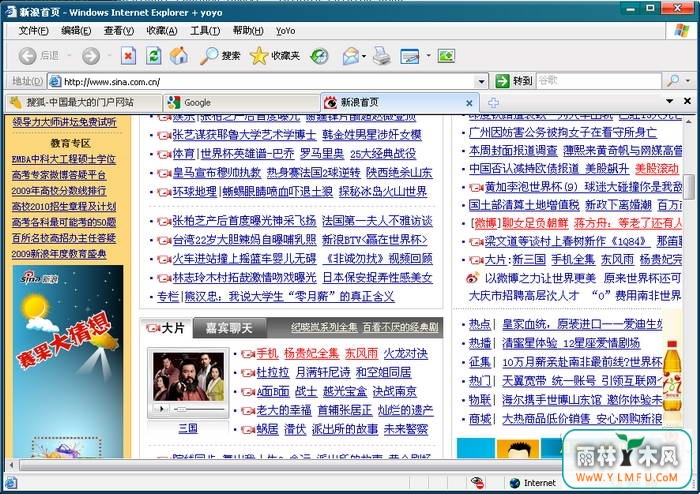
Task: Click the Internet zone globe icon
Action: [515, 483]
